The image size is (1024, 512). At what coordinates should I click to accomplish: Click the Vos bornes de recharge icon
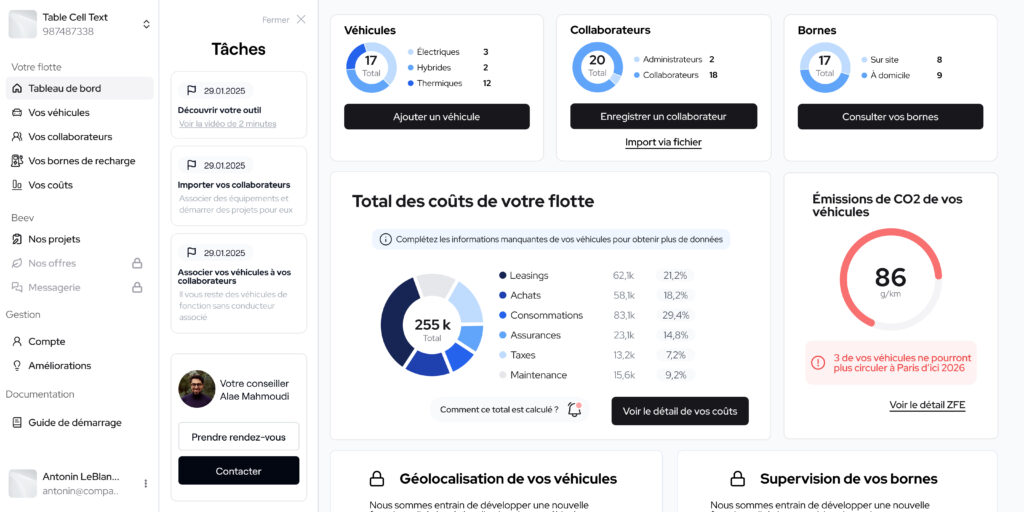(x=17, y=161)
